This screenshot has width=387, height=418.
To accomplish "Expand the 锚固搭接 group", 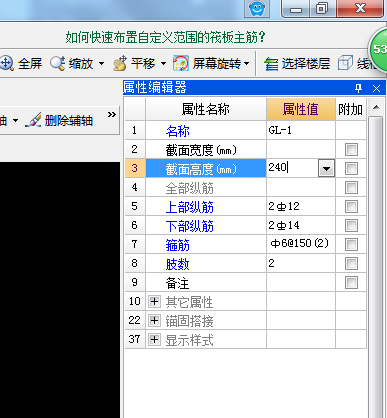I will [x=154, y=320].
